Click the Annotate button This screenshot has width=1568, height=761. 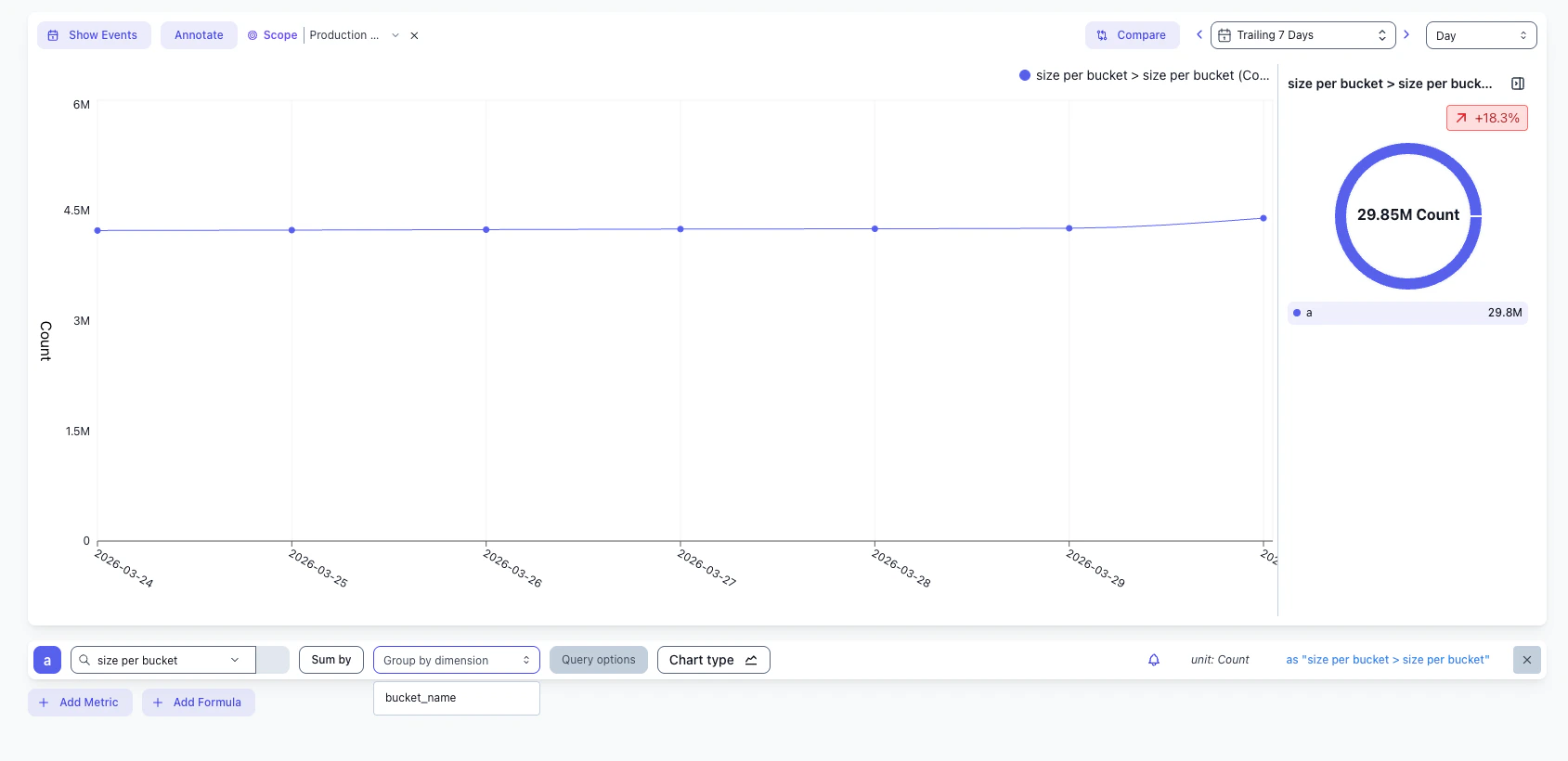point(199,35)
